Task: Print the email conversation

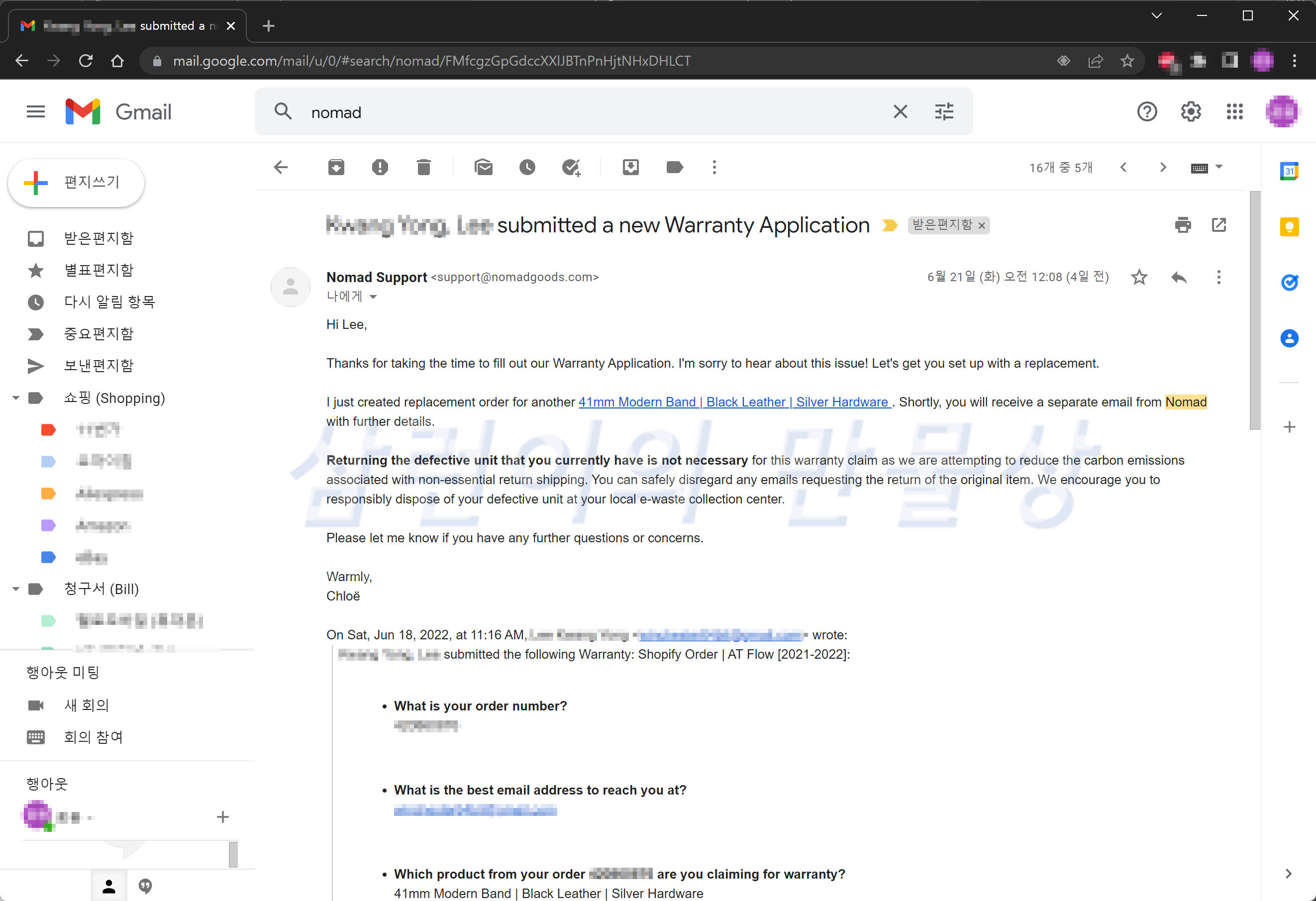Action: click(x=1182, y=225)
